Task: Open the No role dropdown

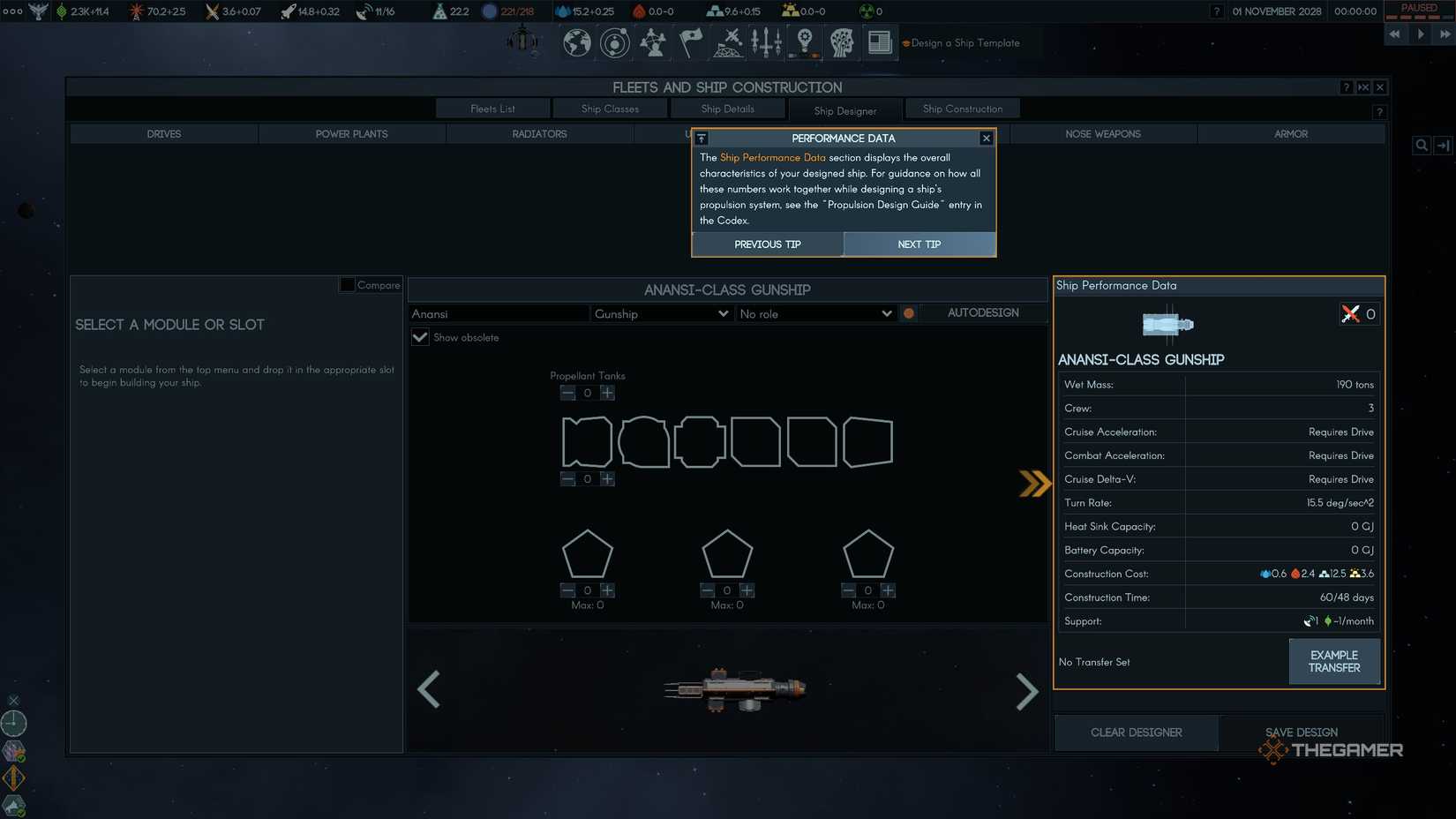Action: pos(814,313)
